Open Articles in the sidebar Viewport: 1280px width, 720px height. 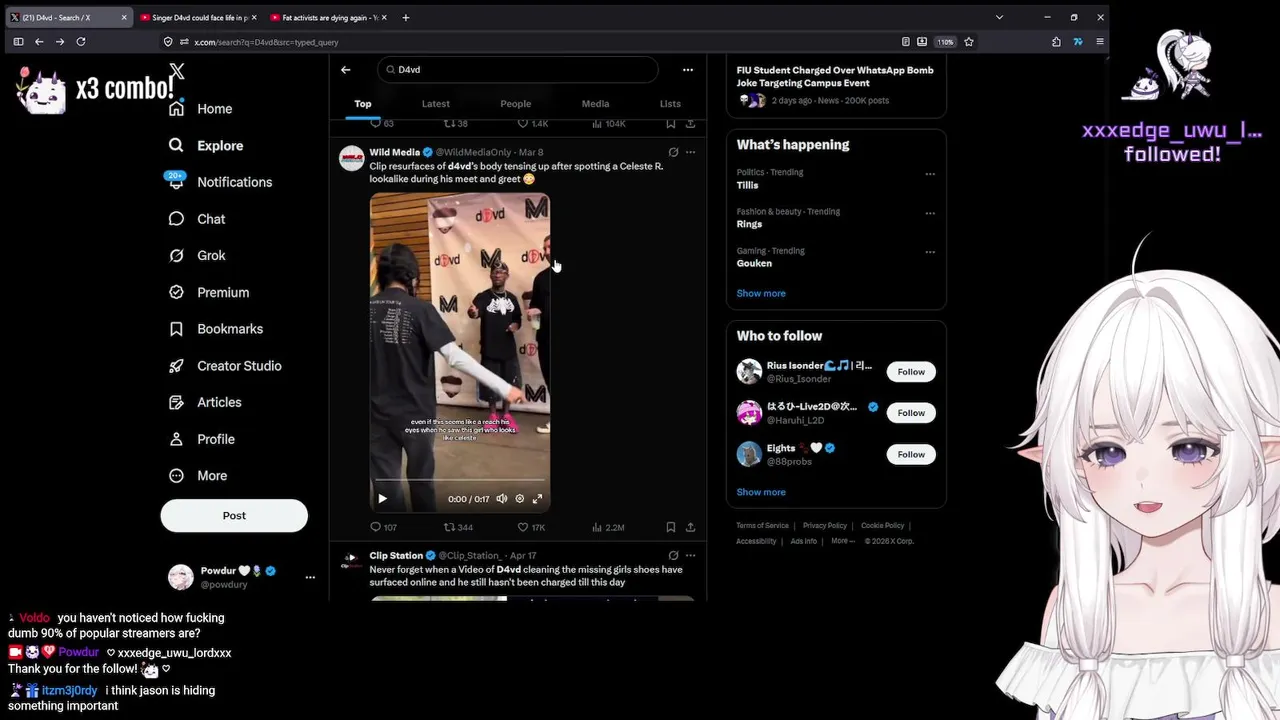(205, 402)
